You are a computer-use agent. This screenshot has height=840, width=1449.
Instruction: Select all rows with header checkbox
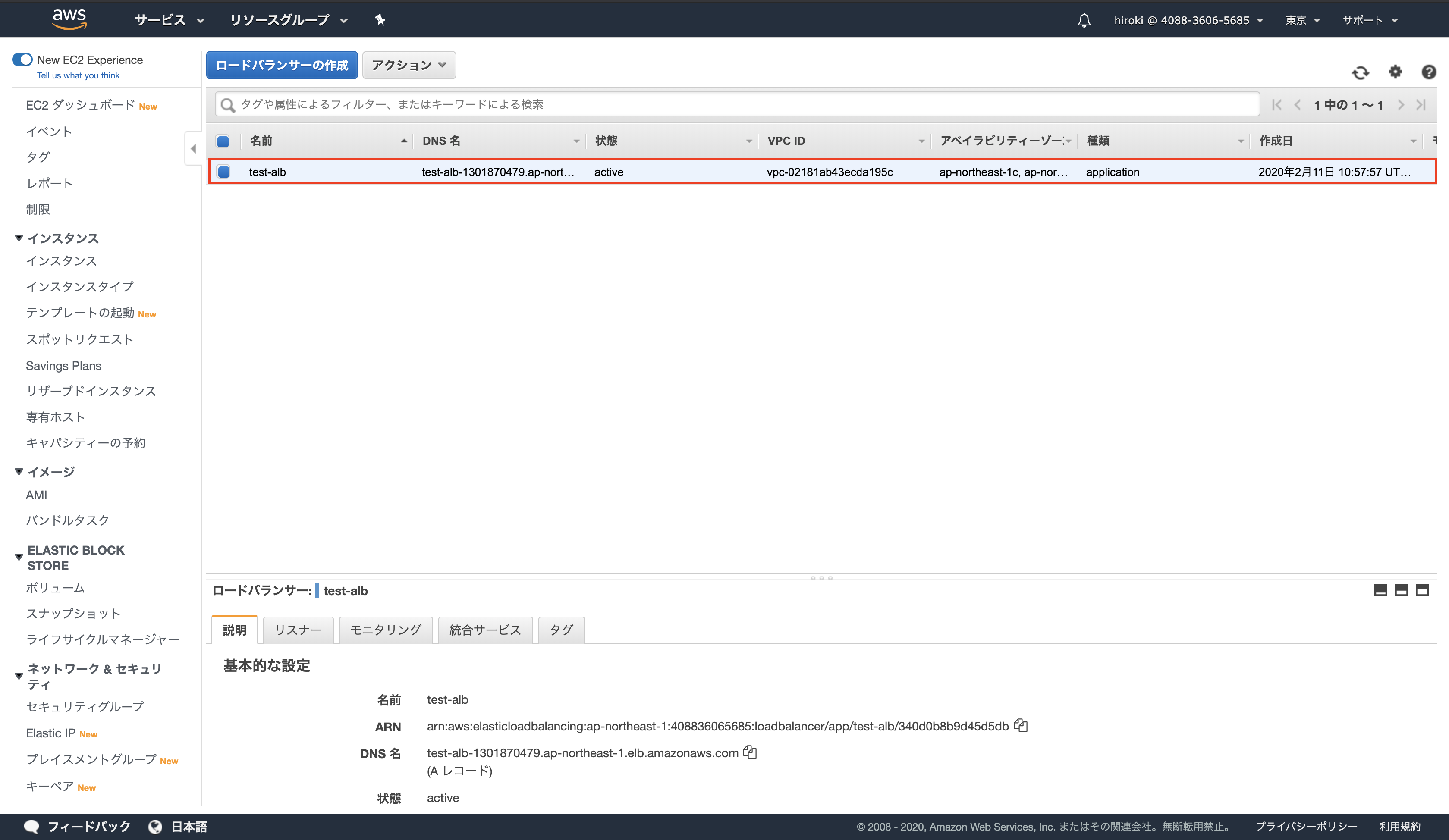click(x=223, y=141)
